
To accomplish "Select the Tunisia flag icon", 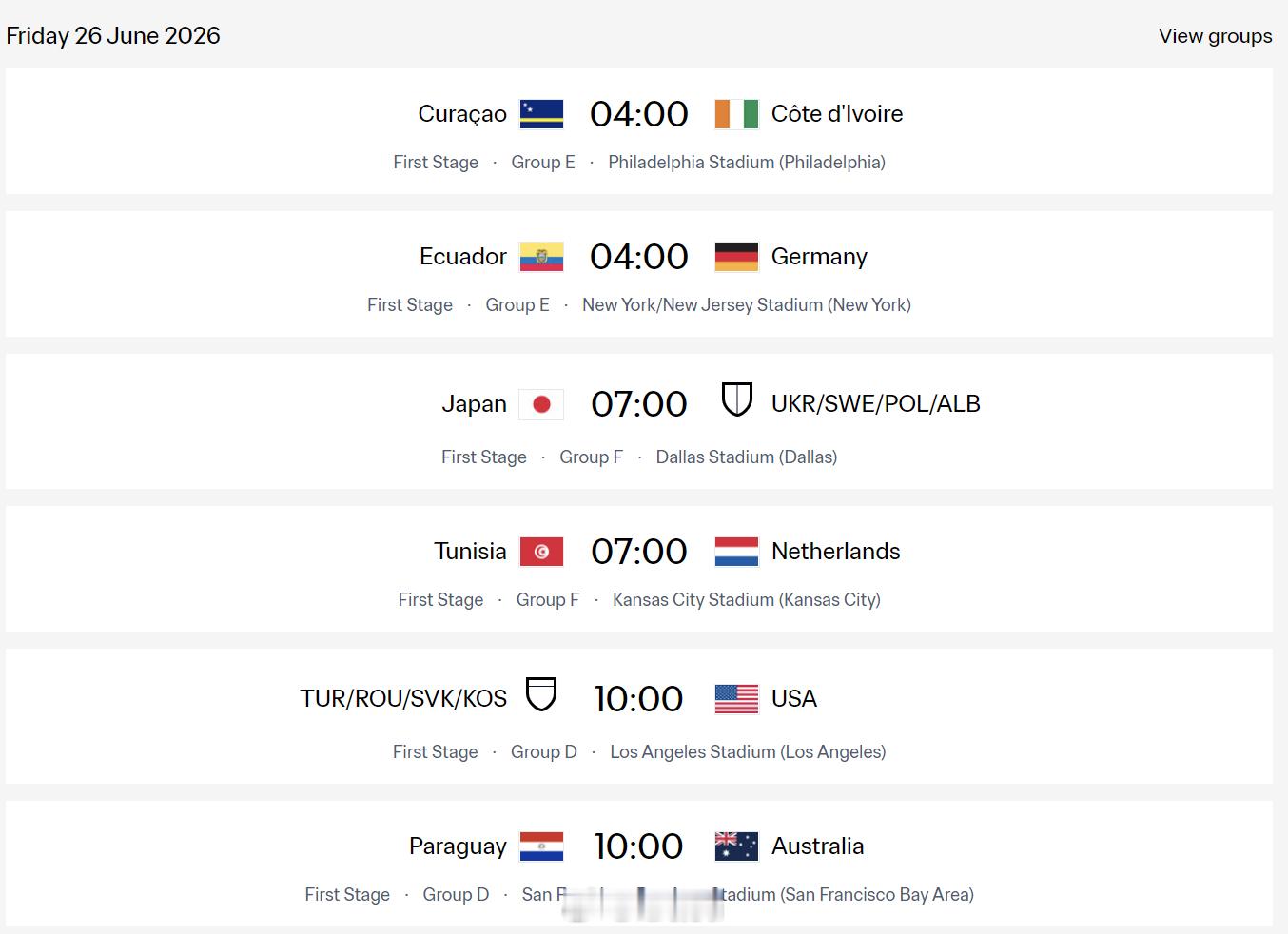I will 541,552.
